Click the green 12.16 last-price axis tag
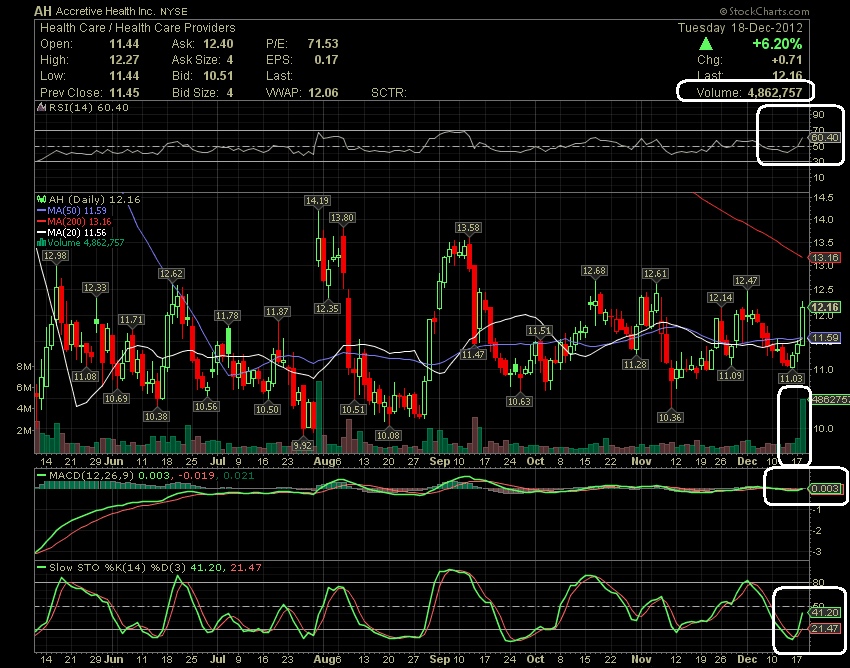This screenshot has width=850, height=668. tap(825, 307)
